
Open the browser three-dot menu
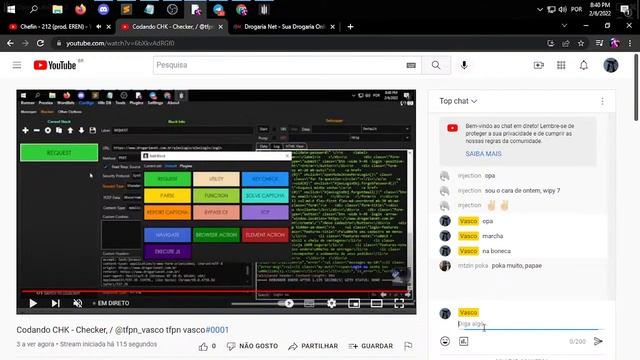click(x=630, y=43)
